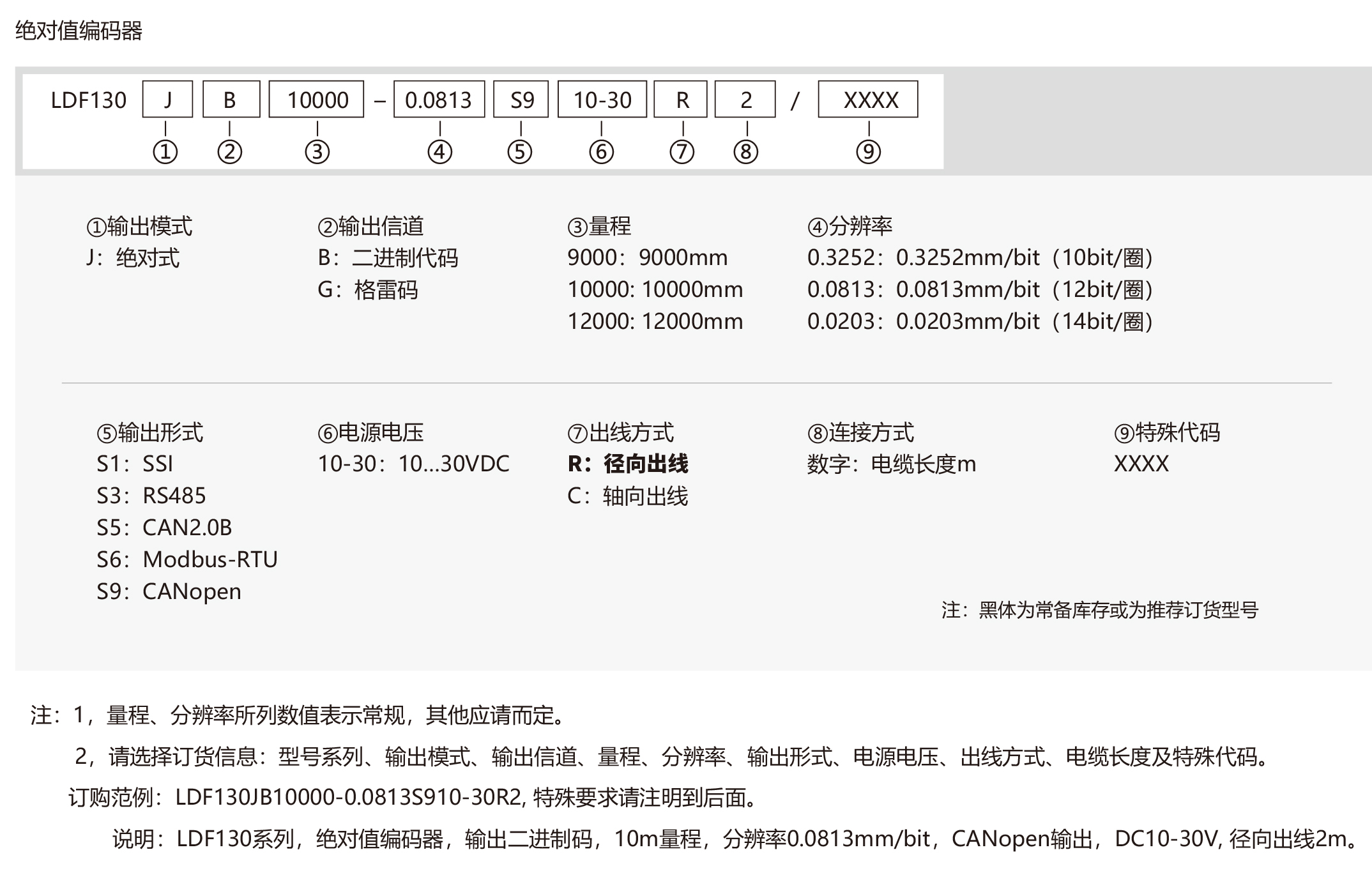
Task: Click the G: 格雷码 option text
Action: (368, 290)
